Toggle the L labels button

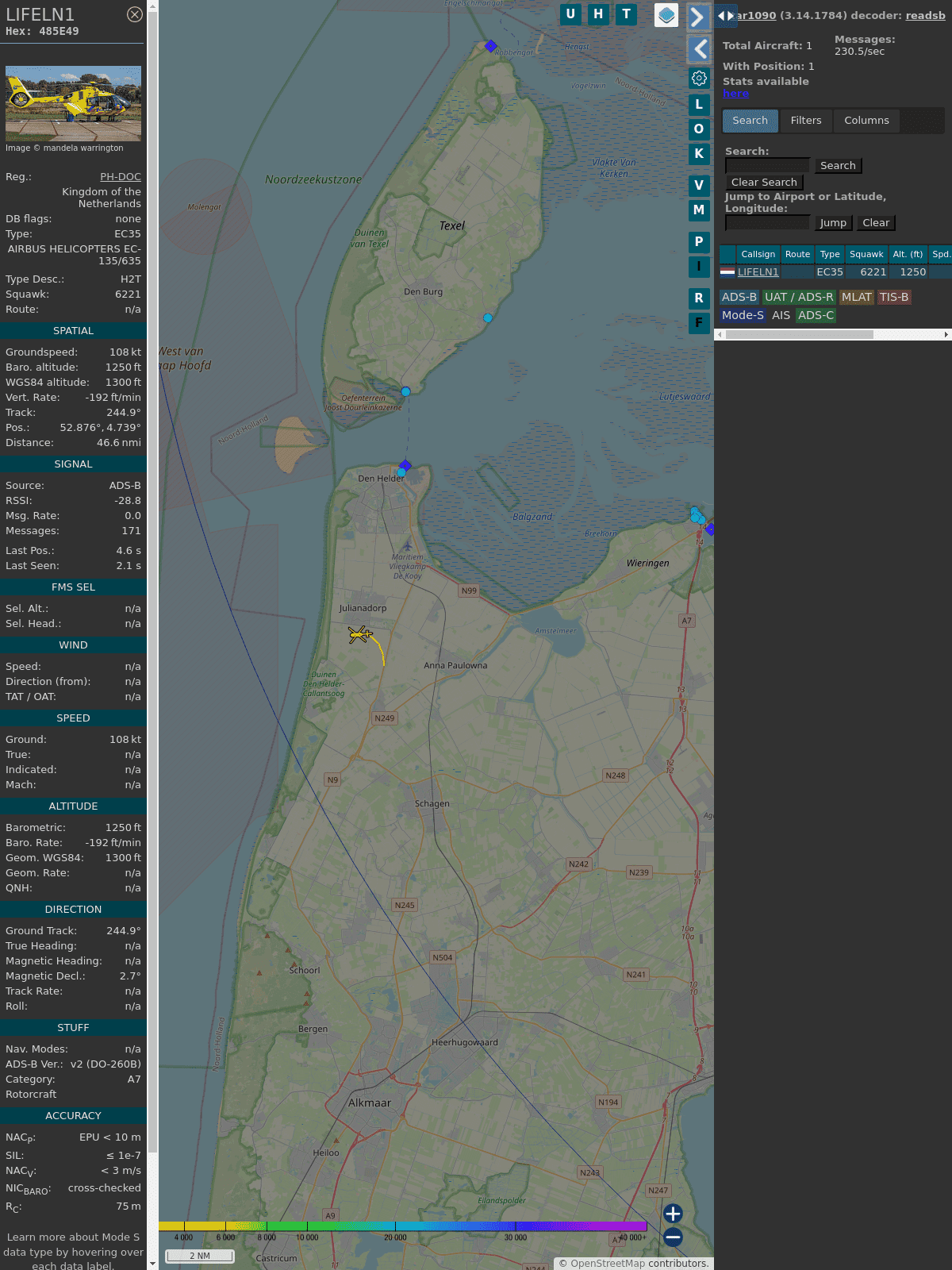(699, 105)
